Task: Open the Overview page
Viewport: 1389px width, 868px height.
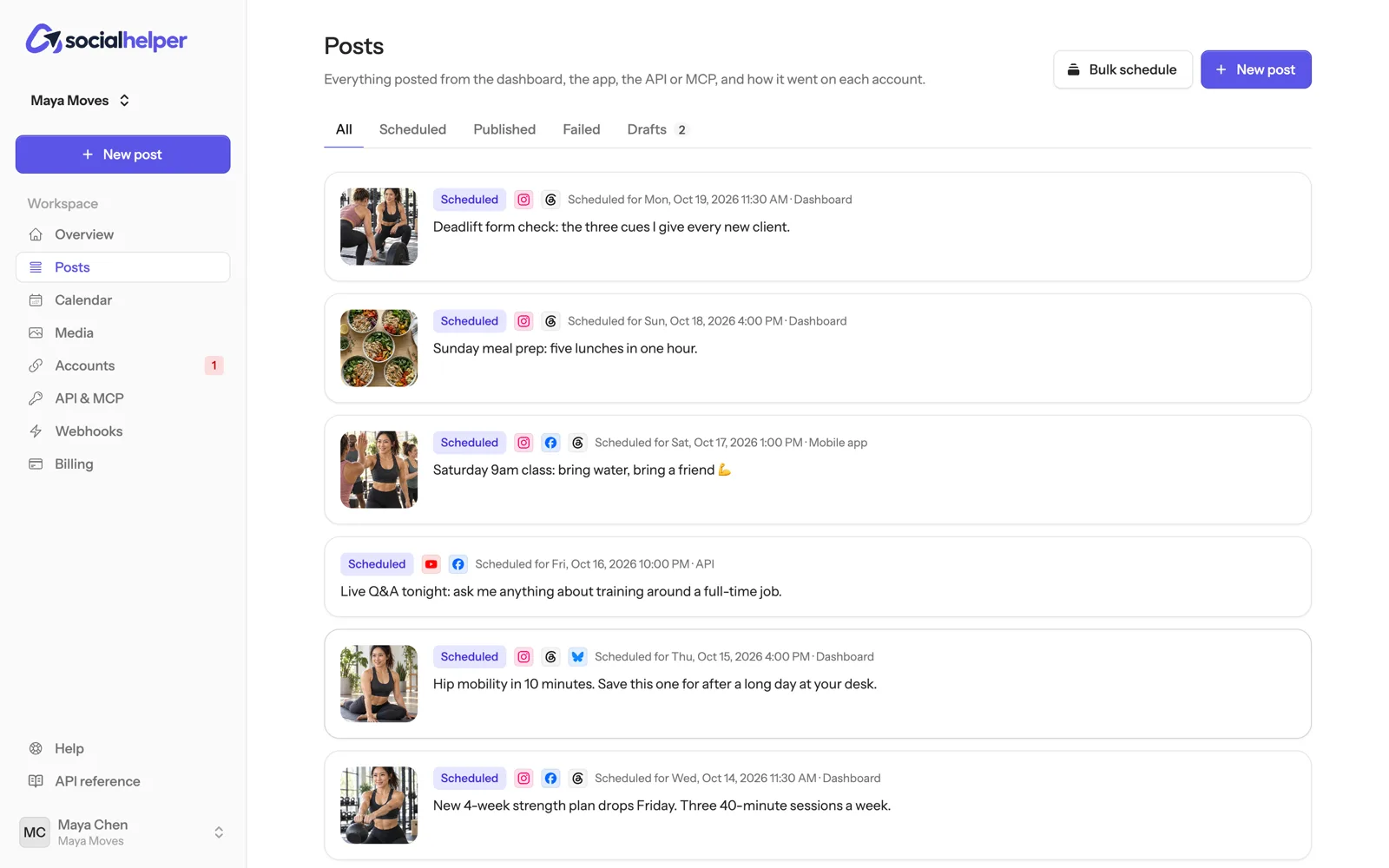Action: tap(122, 234)
